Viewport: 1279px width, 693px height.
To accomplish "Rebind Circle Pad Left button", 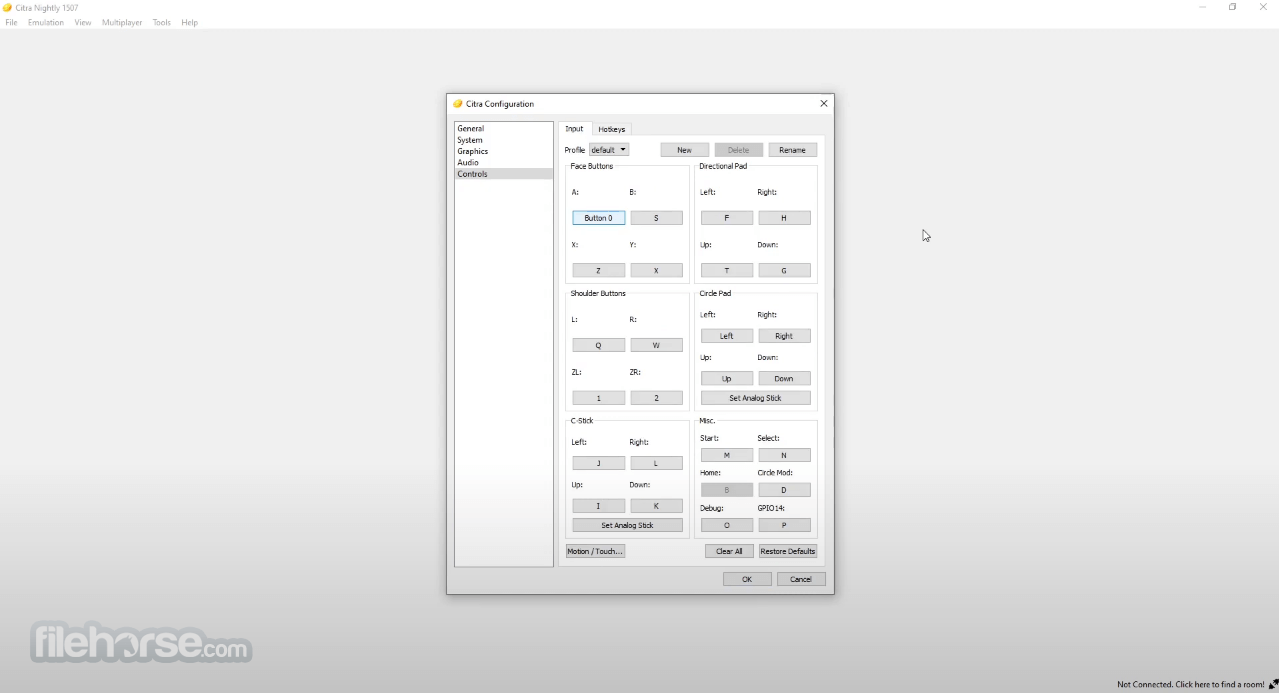I will coord(726,336).
